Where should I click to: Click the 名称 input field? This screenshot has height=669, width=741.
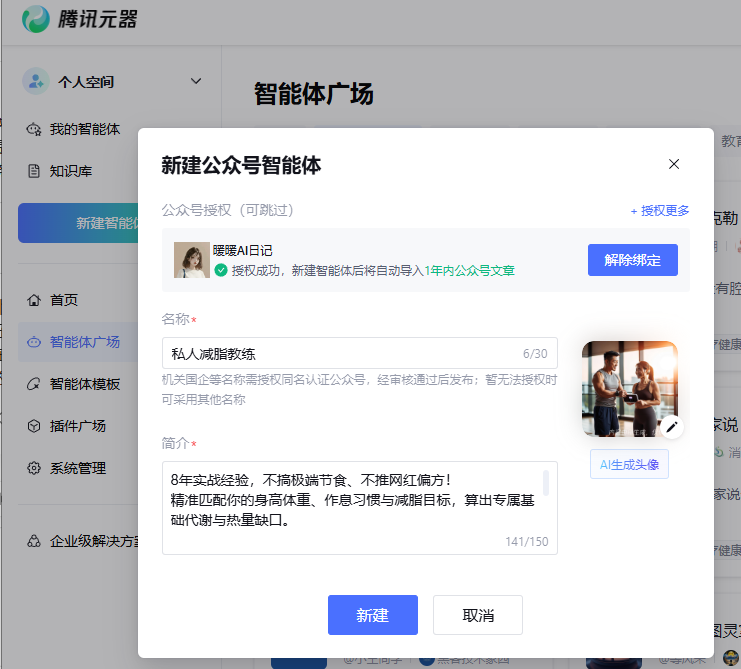pos(340,353)
